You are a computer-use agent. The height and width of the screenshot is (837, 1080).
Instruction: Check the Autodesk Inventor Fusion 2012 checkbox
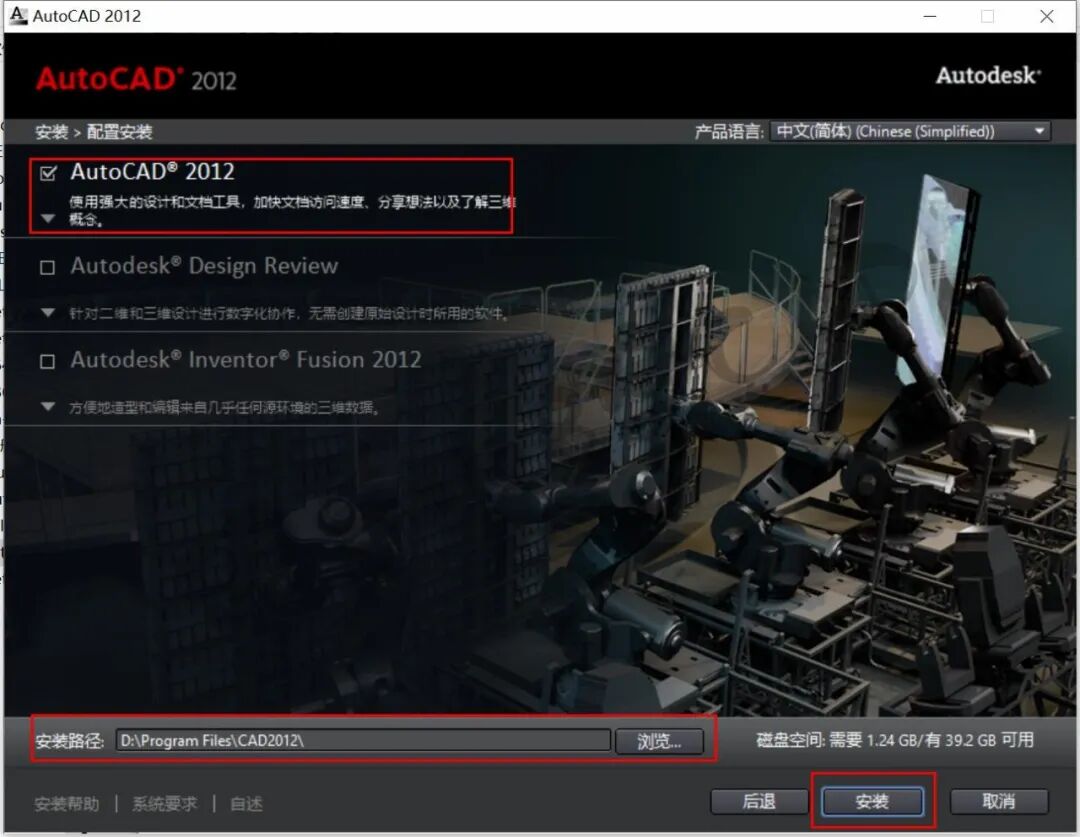point(48,361)
